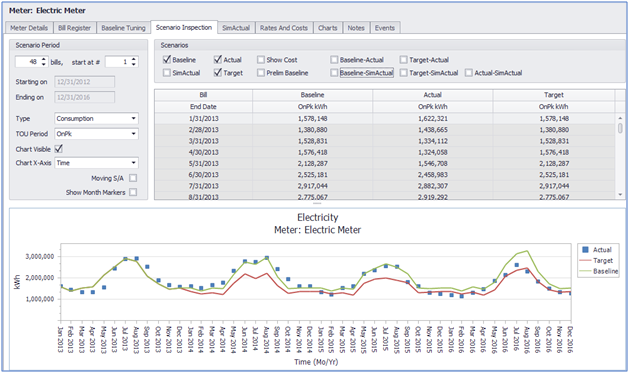The width and height of the screenshot is (630, 373).
Task: Enable the Moving S/A checkbox
Action: tap(133, 178)
